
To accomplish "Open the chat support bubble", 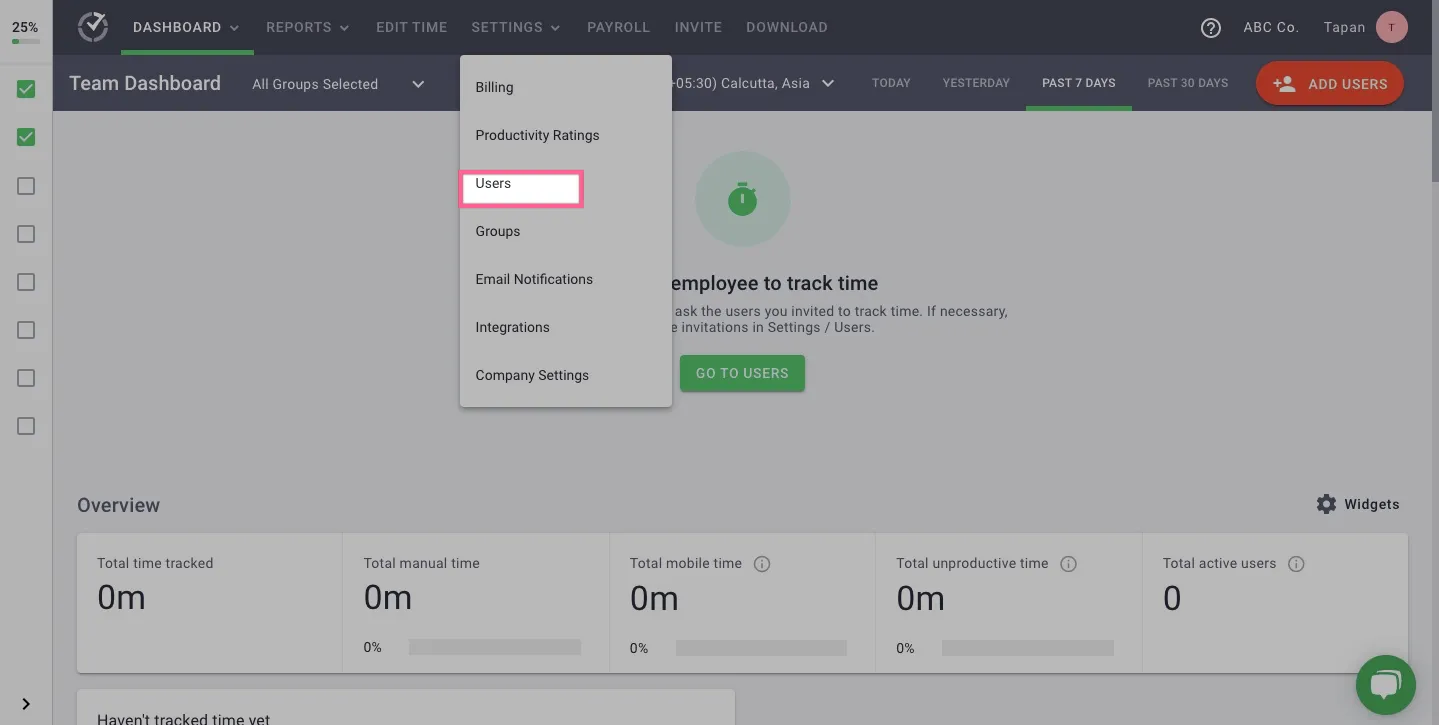I will pyautogui.click(x=1385, y=685).
